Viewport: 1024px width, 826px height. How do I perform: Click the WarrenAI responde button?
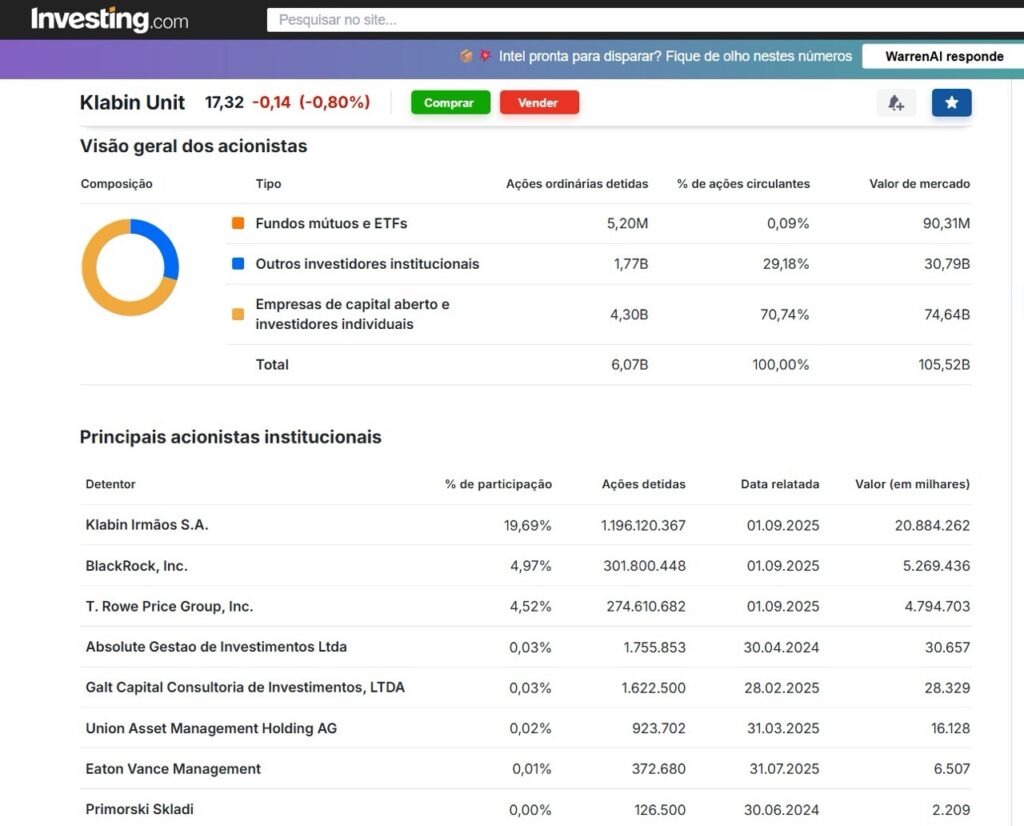click(943, 56)
